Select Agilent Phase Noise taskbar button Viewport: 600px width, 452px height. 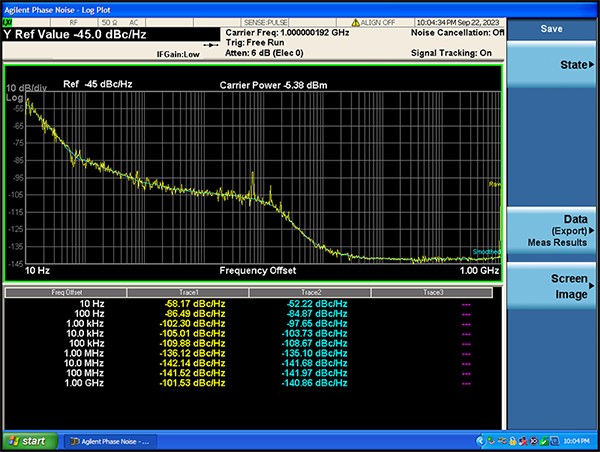coord(110,441)
